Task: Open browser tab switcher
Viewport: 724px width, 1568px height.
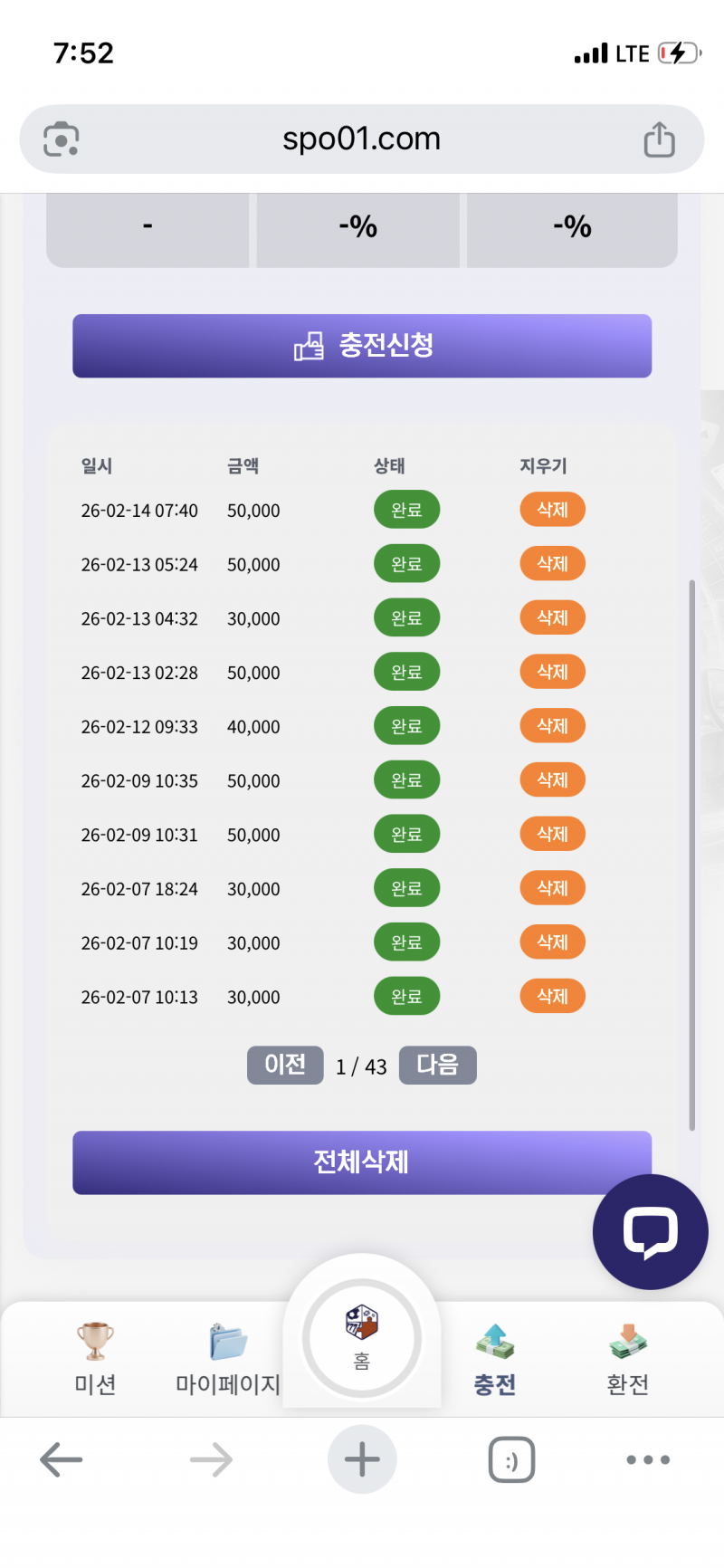Action: [x=511, y=1459]
